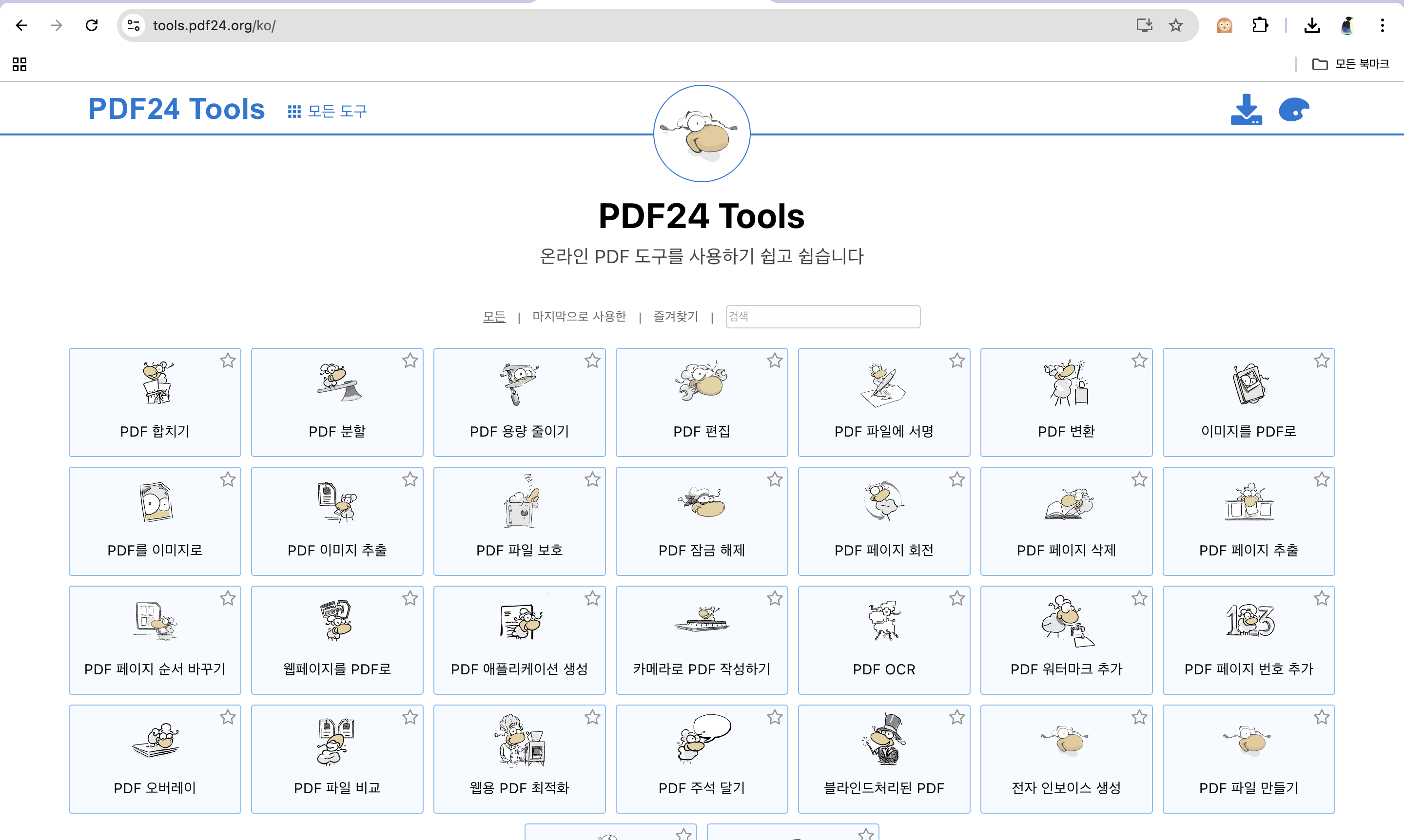Toggle the favorite star on PDF 변환
This screenshot has height=840, width=1404.
coord(1139,361)
